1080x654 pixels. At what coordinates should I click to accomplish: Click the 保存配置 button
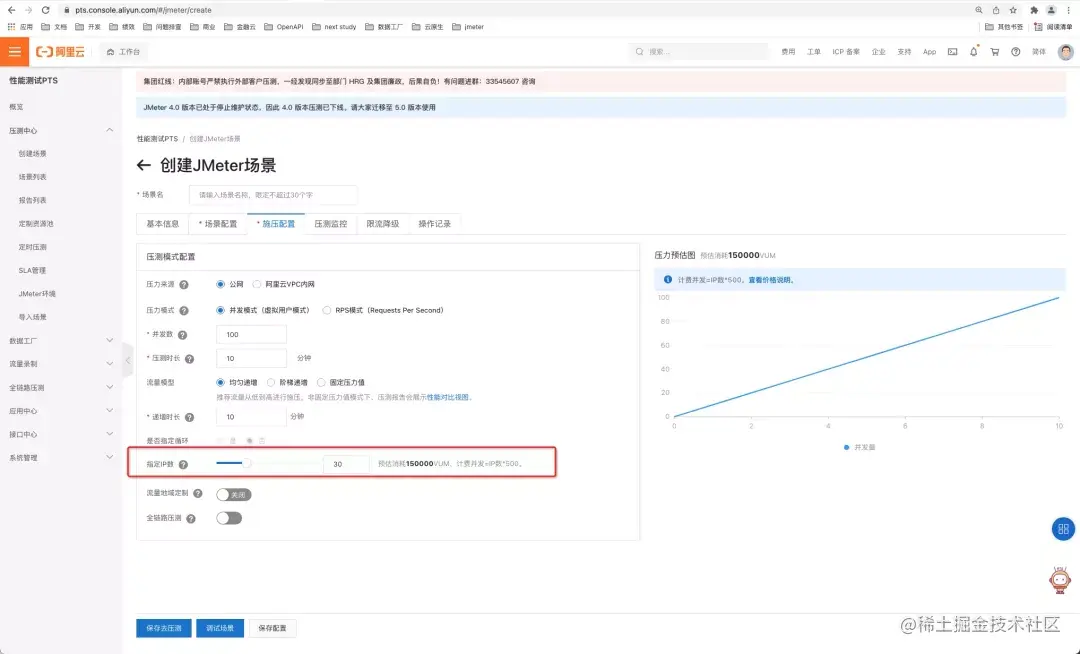[272, 628]
